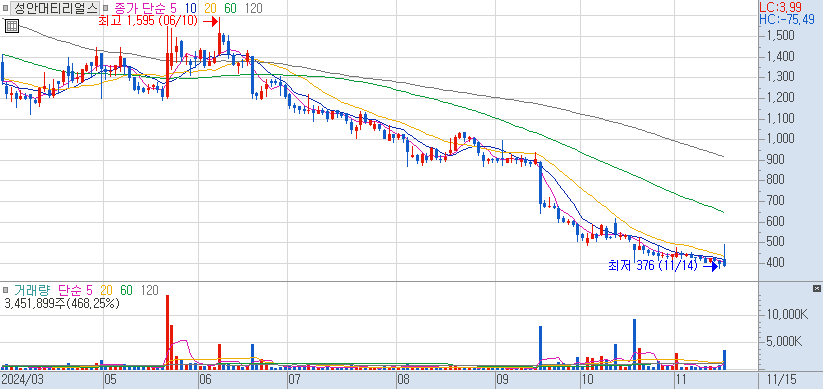Click the HC:-75,49 indicator value
Viewport: 823px width, 389px height.
787,20
